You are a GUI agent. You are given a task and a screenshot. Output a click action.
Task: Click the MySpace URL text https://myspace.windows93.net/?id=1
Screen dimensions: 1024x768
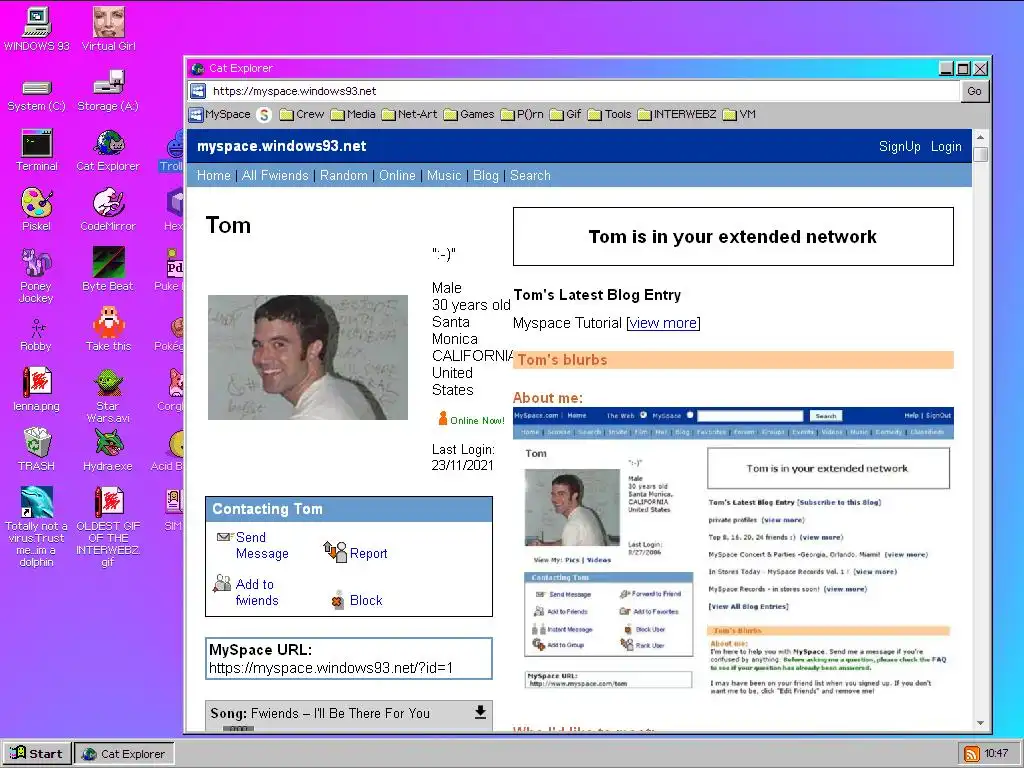point(331,668)
